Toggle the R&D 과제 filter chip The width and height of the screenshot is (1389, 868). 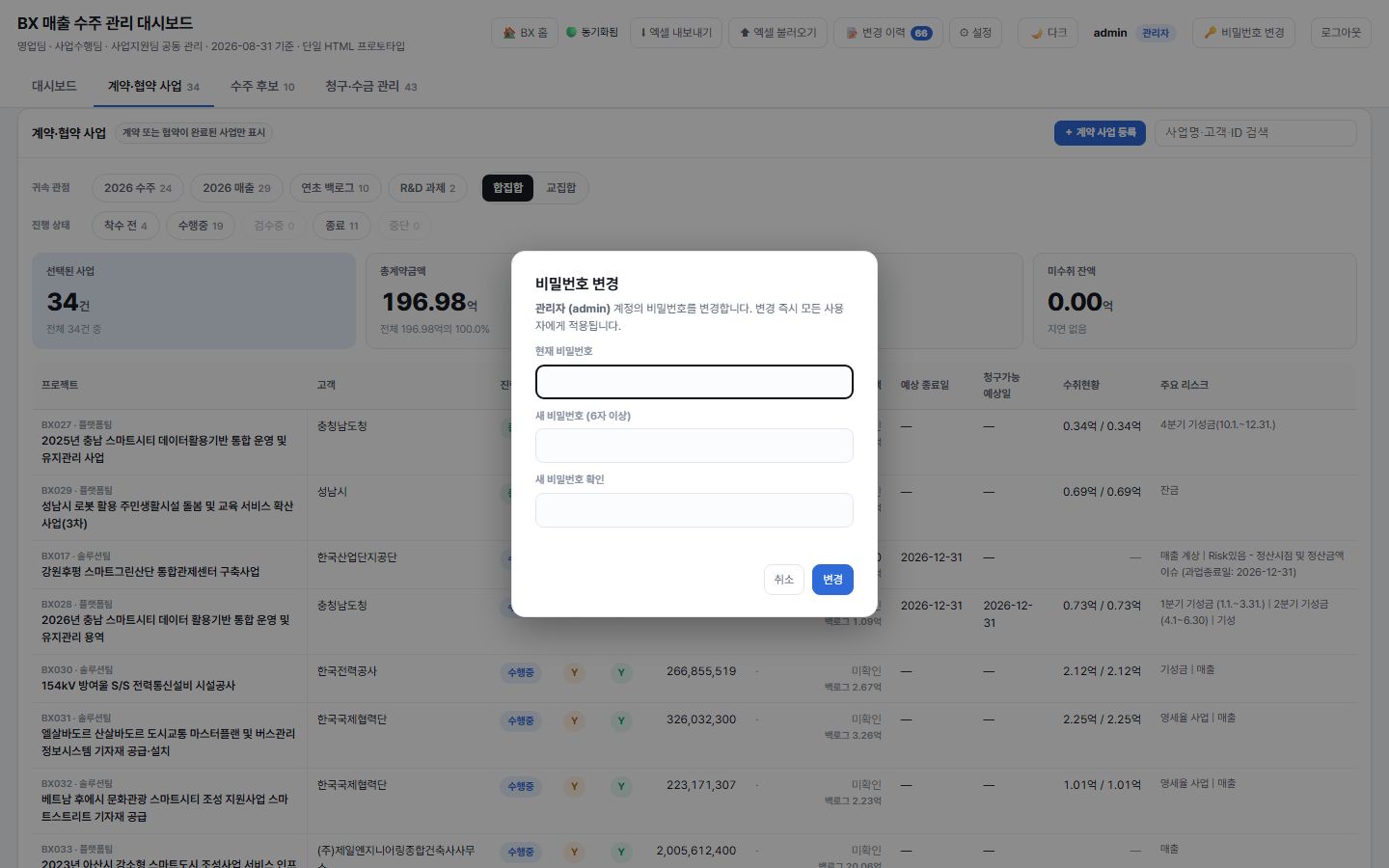click(428, 188)
